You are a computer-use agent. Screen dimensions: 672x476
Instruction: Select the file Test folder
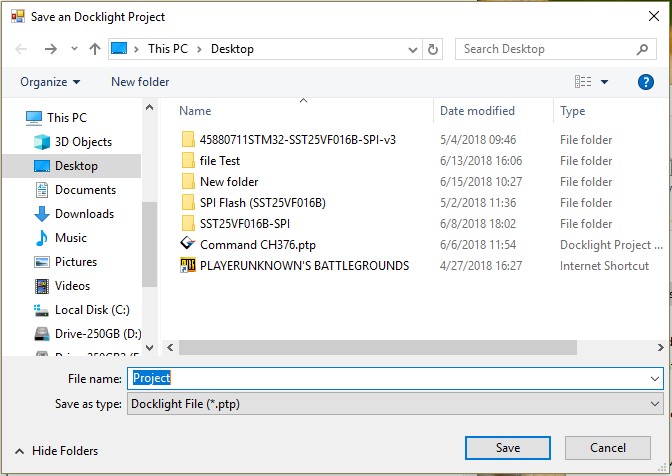click(x=219, y=161)
